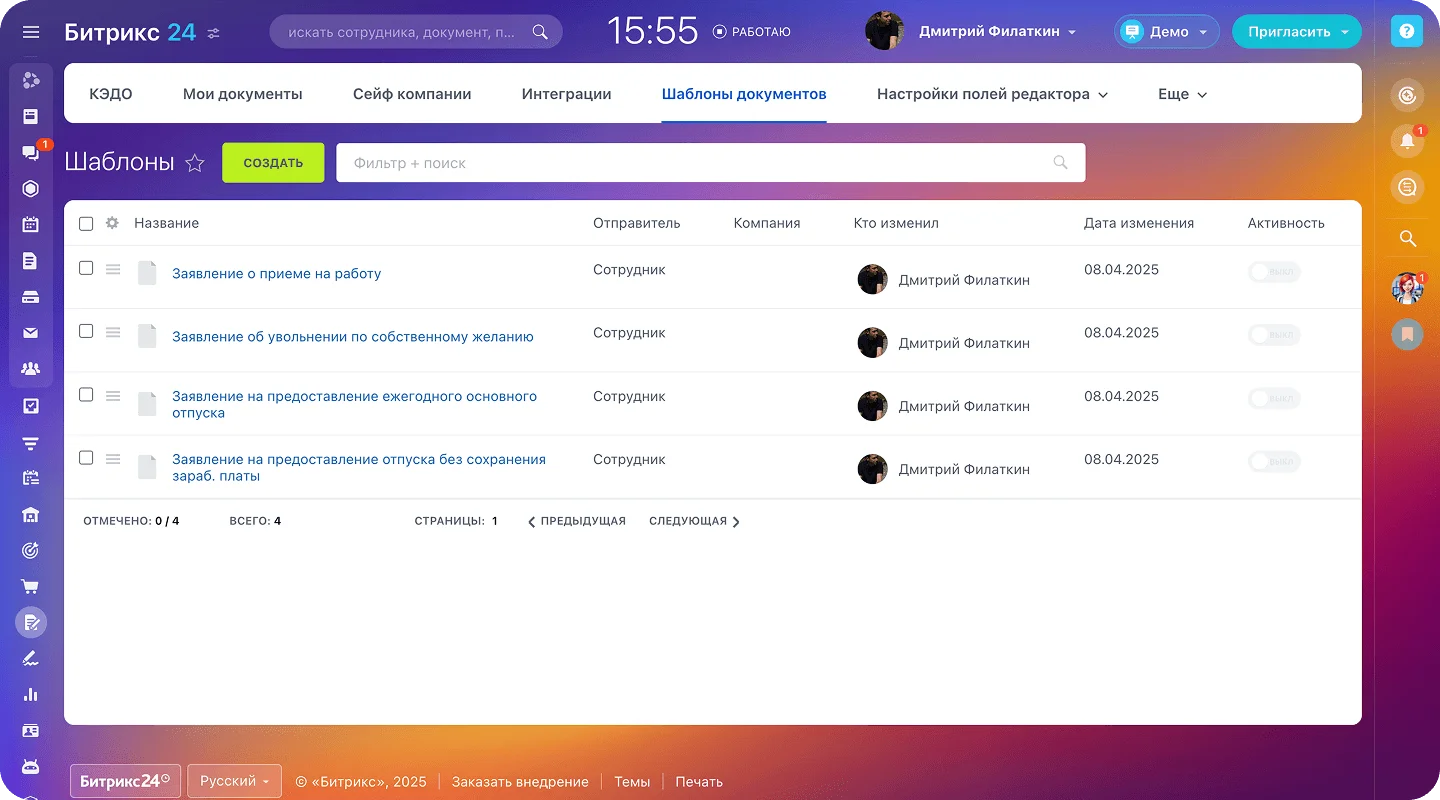Screen dimensions: 1440x800
Task: Click the shopping cart icon in sidebar
Action: [x=31, y=586]
